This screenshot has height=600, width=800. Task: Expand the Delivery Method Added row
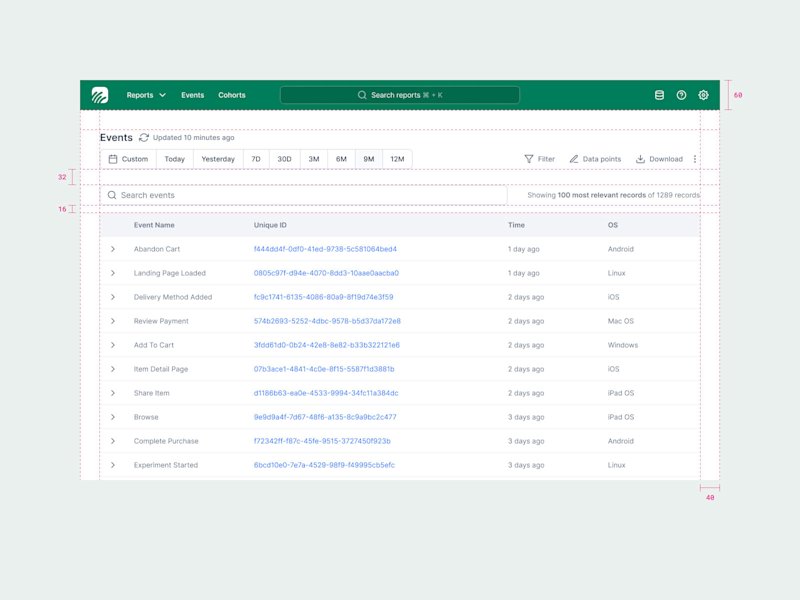coord(113,297)
